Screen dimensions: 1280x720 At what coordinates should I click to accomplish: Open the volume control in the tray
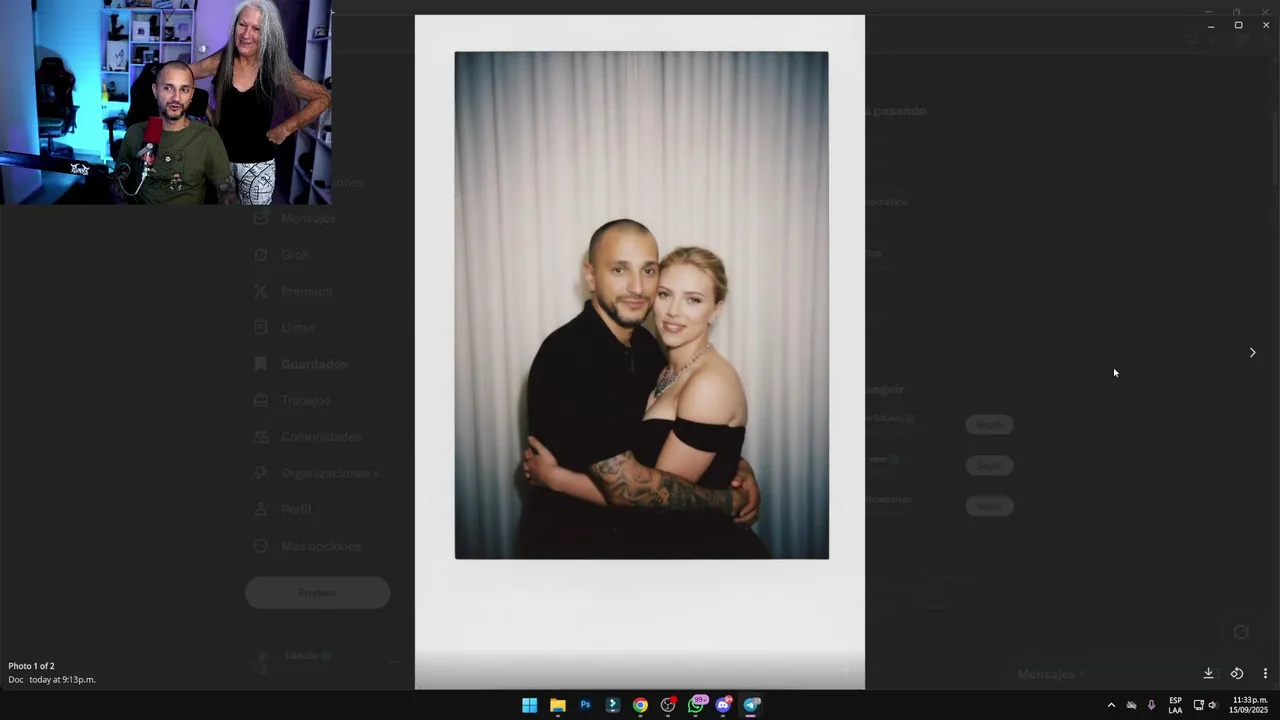coord(1212,705)
